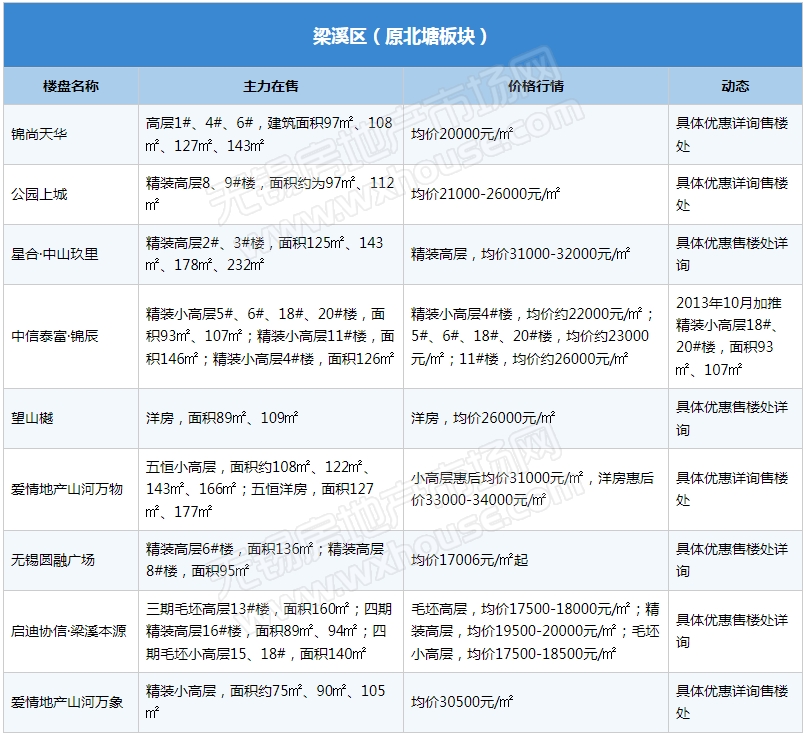Select the "价格行情" column header

click(x=536, y=86)
